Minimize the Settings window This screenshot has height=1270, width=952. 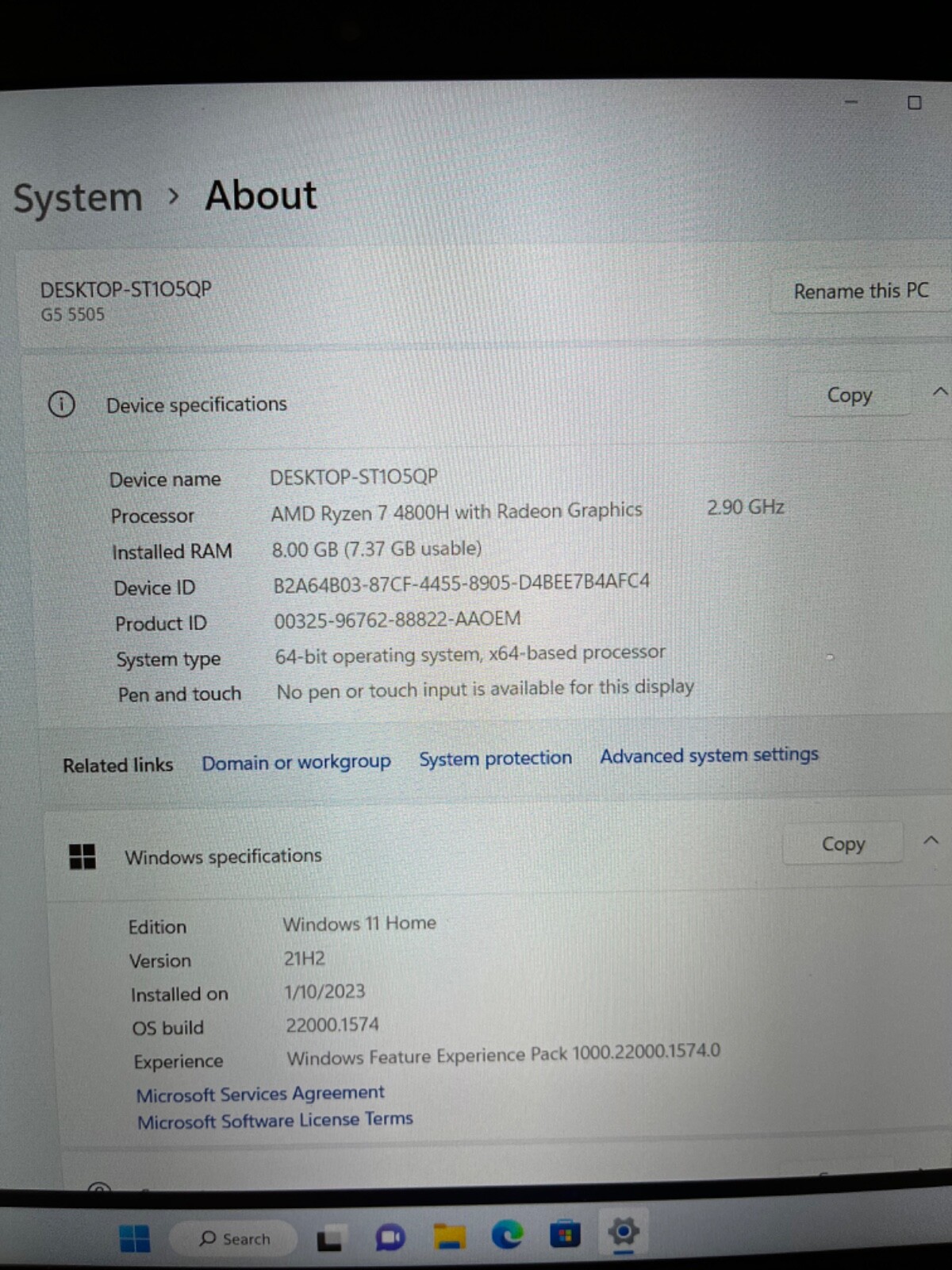[x=851, y=102]
